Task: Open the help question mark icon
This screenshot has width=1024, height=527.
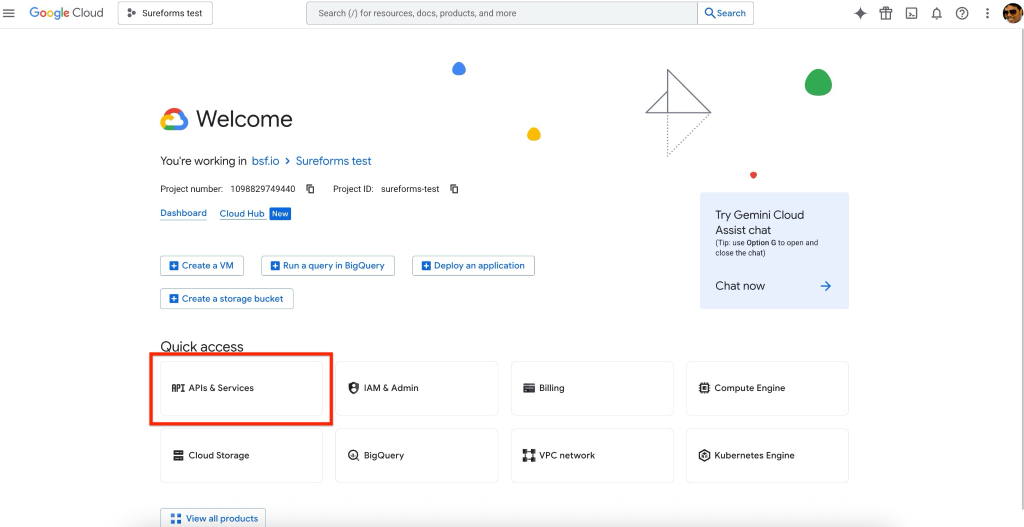Action: pos(962,13)
